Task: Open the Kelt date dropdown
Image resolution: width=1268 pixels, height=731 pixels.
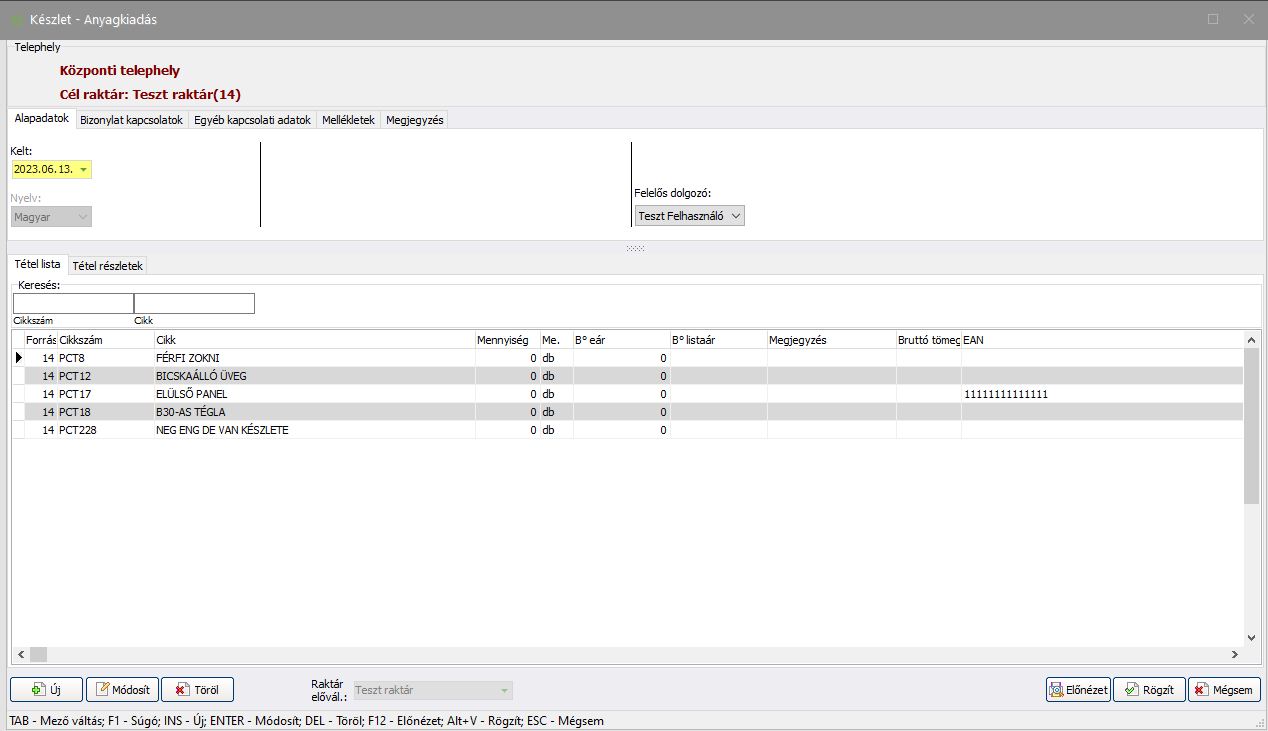Action: pos(84,170)
